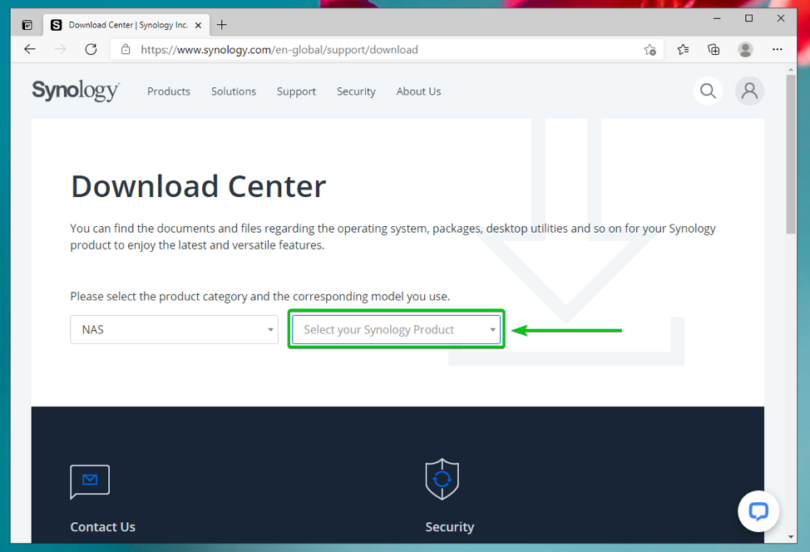810x552 pixels.
Task: Open the About Us menu
Action: click(x=418, y=91)
